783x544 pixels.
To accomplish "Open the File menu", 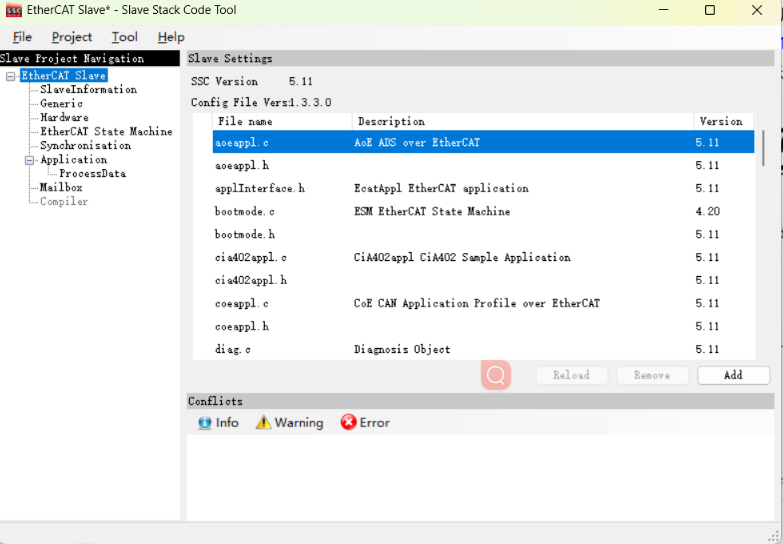I will (22, 37).
